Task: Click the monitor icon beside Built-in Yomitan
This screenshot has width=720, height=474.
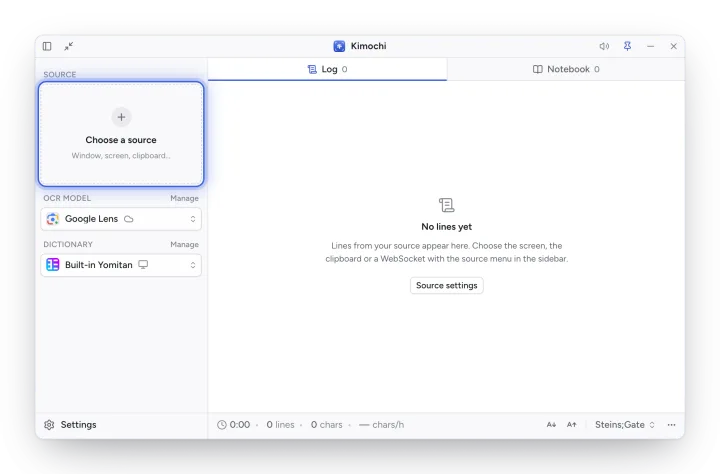Action: tap(143, 265)
